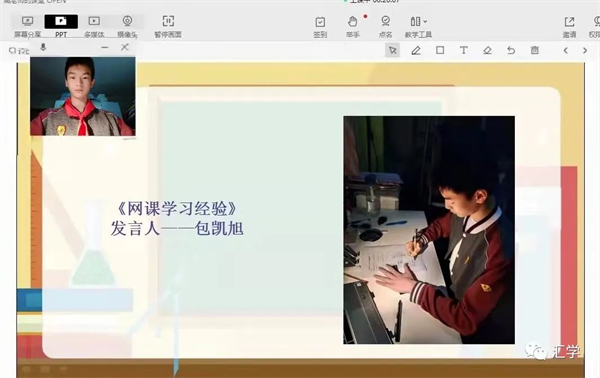The height and width of the screenshot is (378, 600).
Task: Minimize the floating video window
Action: point(105,47)
